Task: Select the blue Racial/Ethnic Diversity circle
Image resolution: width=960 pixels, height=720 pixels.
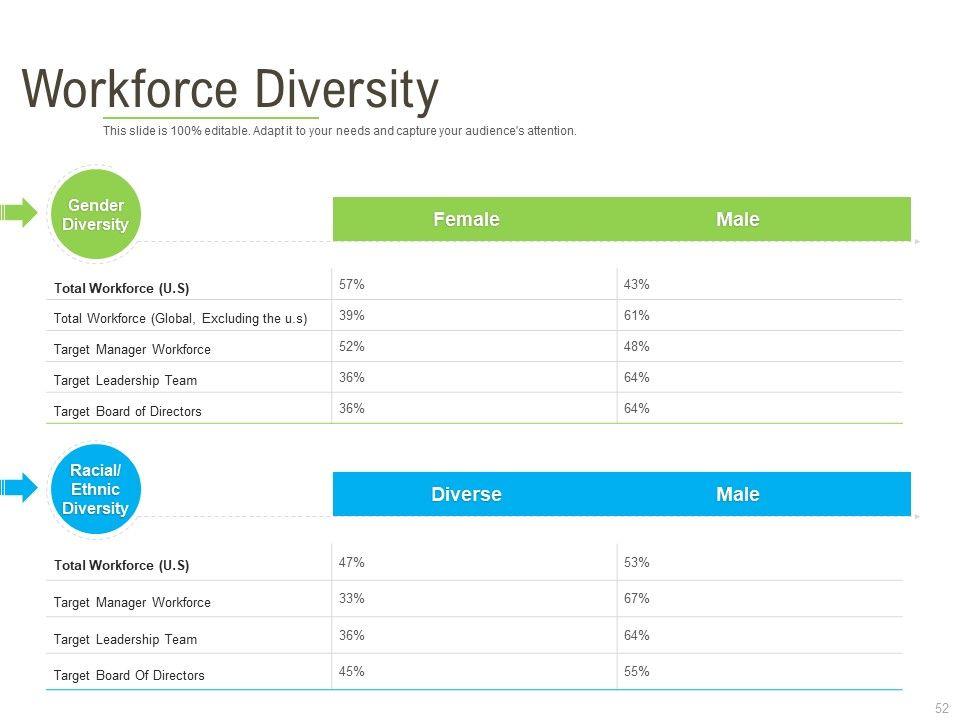Action: (x=95, y=489)
